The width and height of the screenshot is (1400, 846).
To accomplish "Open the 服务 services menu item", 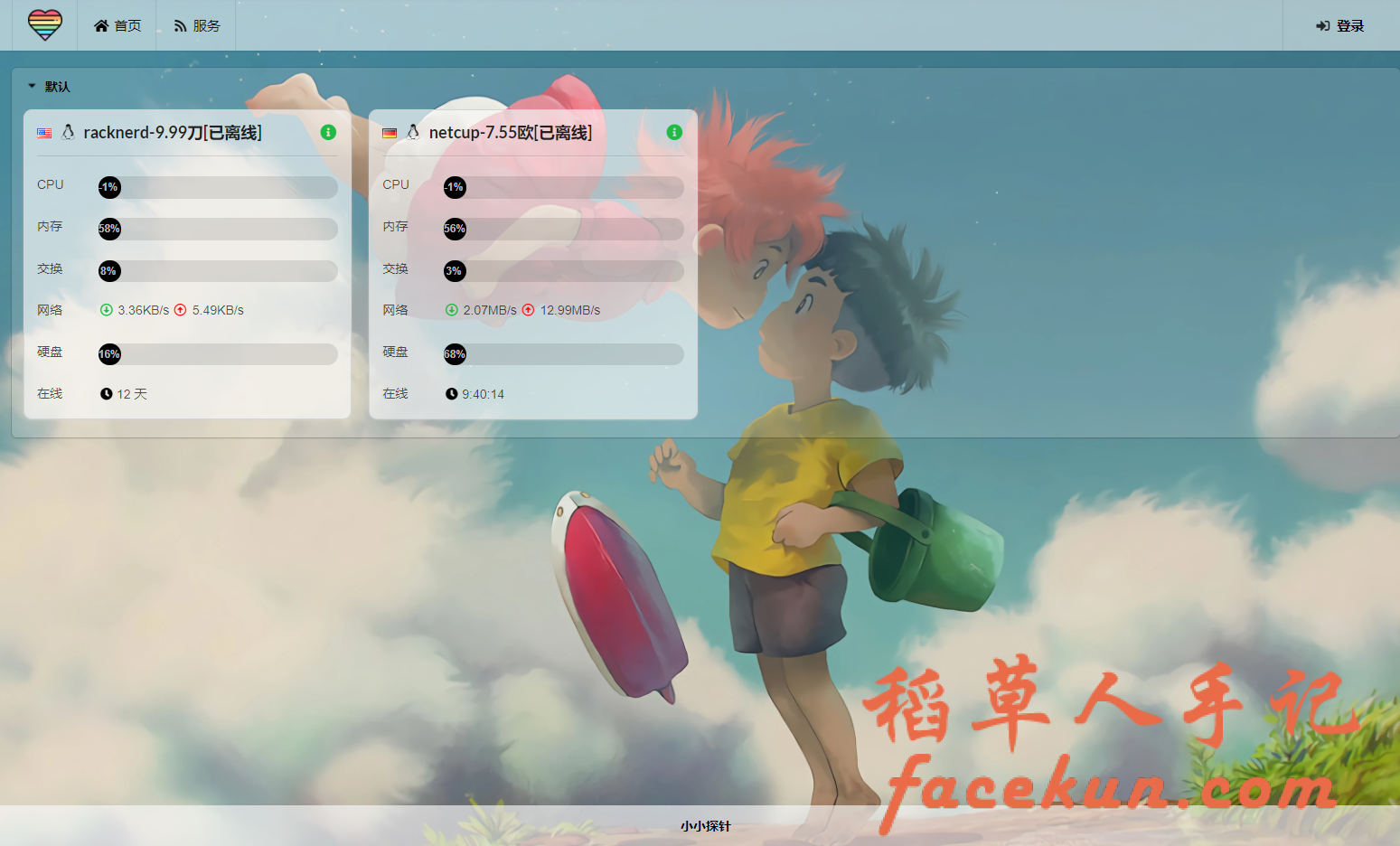I will (197, 25).
